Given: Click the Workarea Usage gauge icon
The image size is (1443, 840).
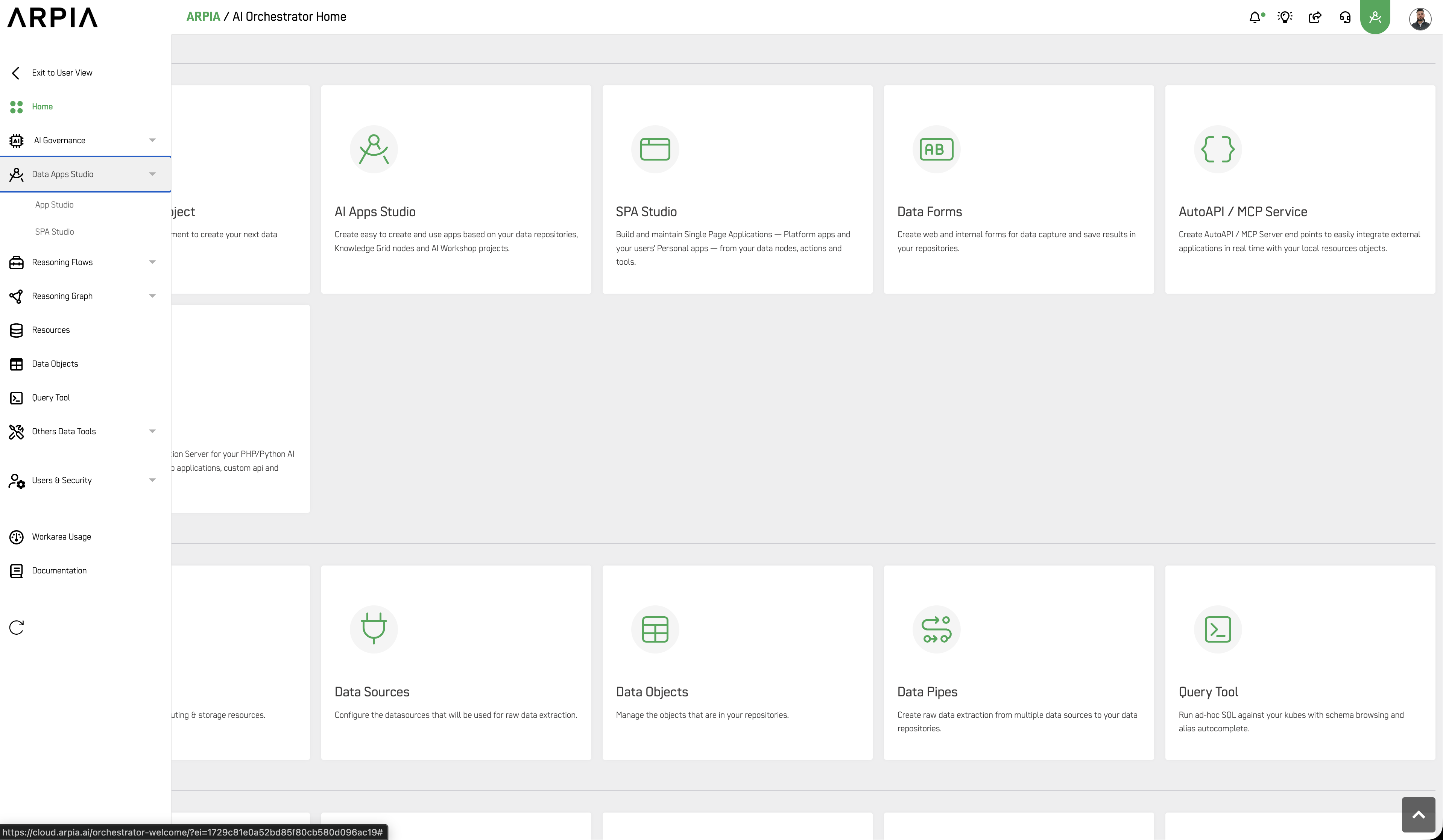Looking at the screenshot, I should click(x=17, y=537).
